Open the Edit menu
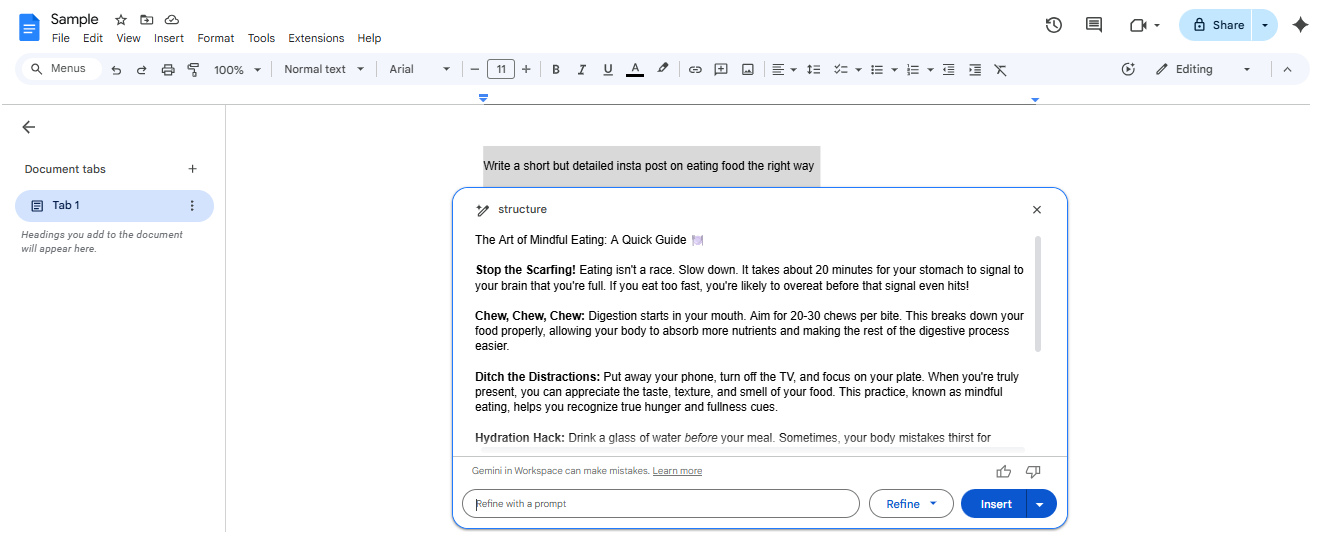The width and height of the screenshot is (1318, 534). pos(93,38)
